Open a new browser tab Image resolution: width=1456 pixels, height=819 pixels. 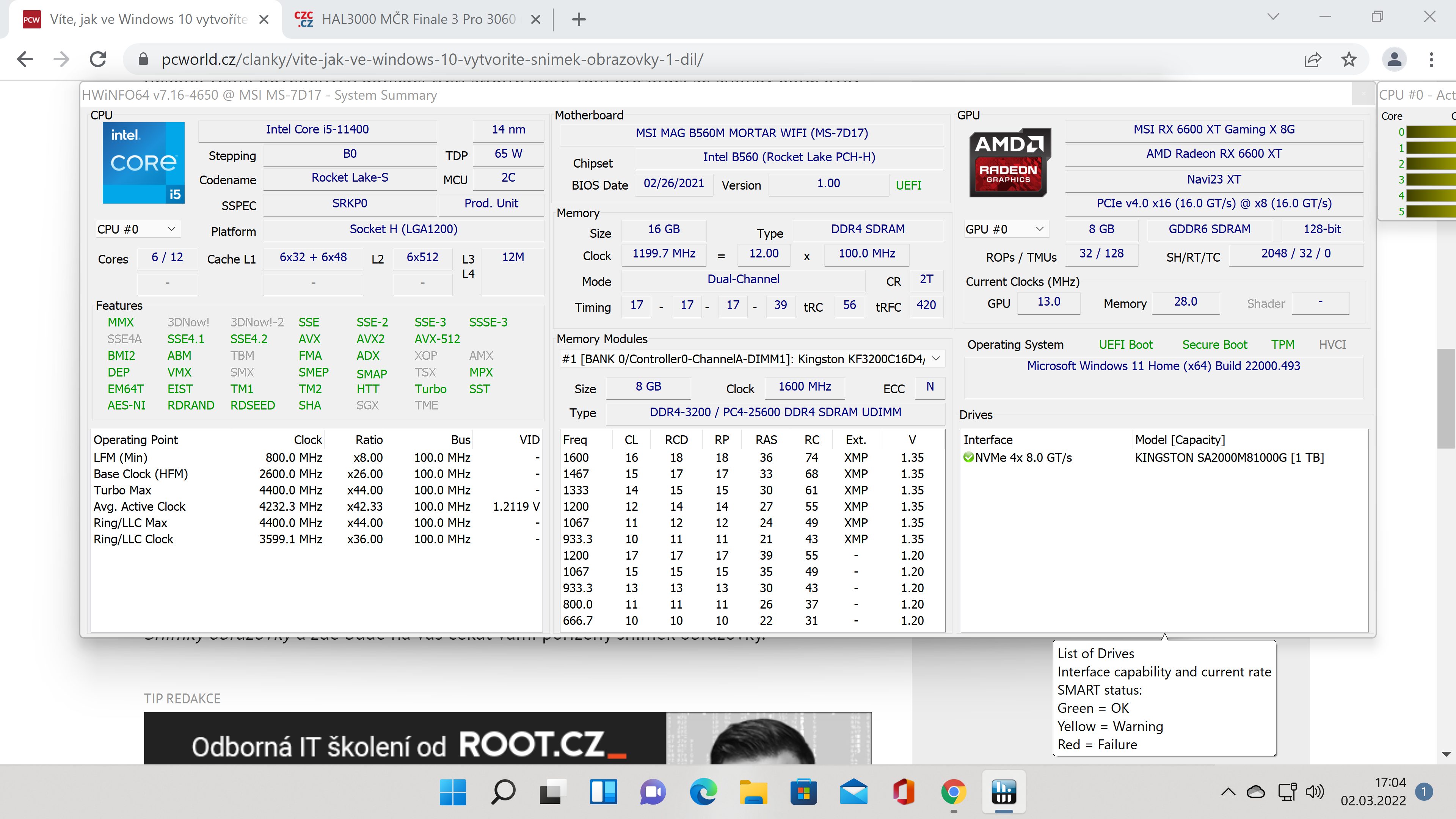coord(578,19)
